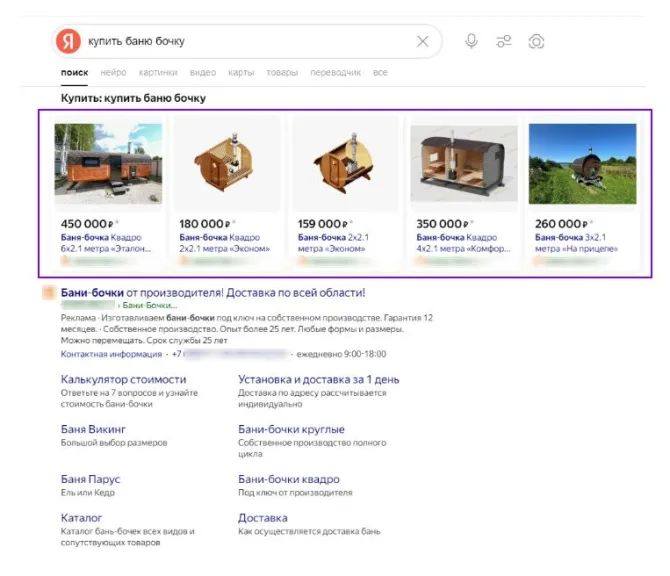Open 'Установка и доставка за 1 день' sitelink
670x576 pixels.
point(319,379)
